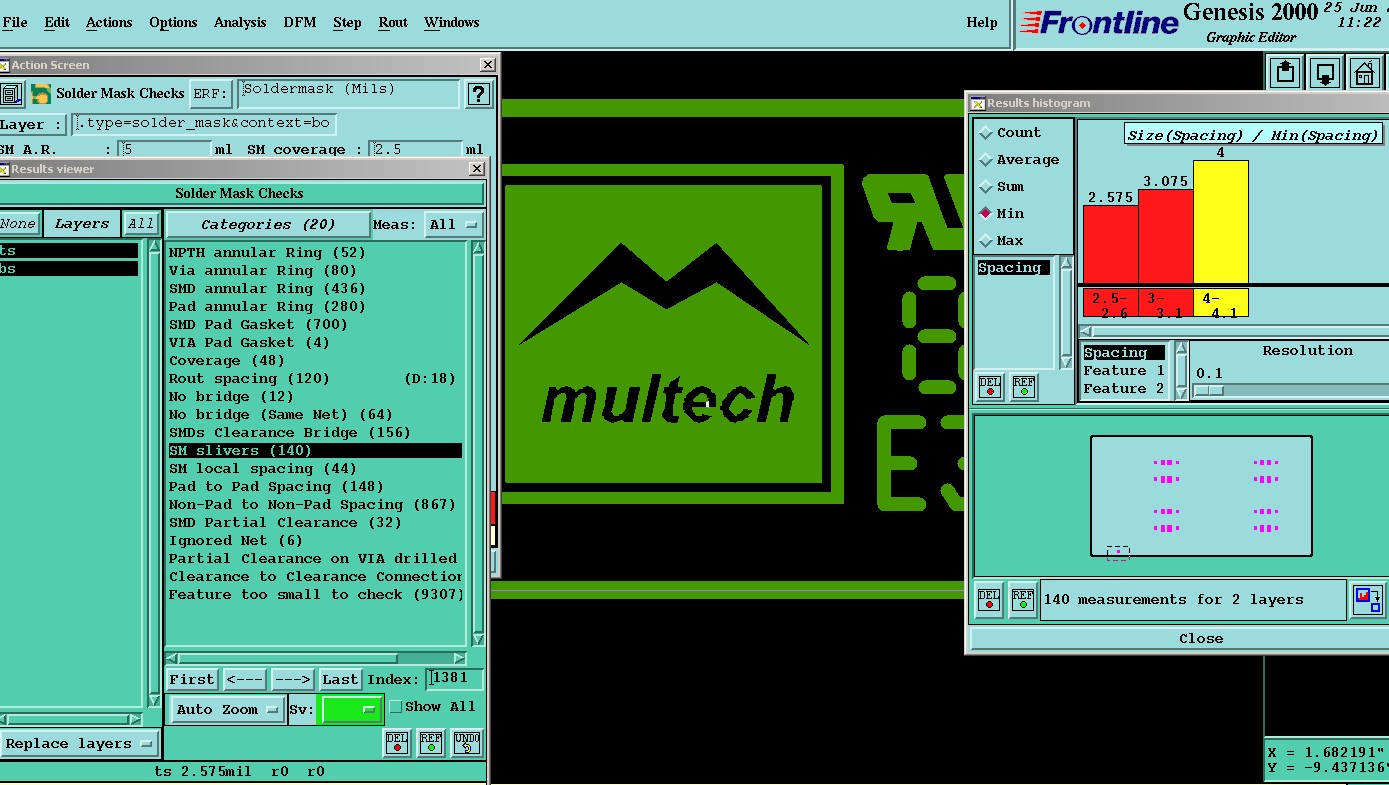Click REF icon under the Spacing list
1389x785 pixels.
(x=1024, y=386)
